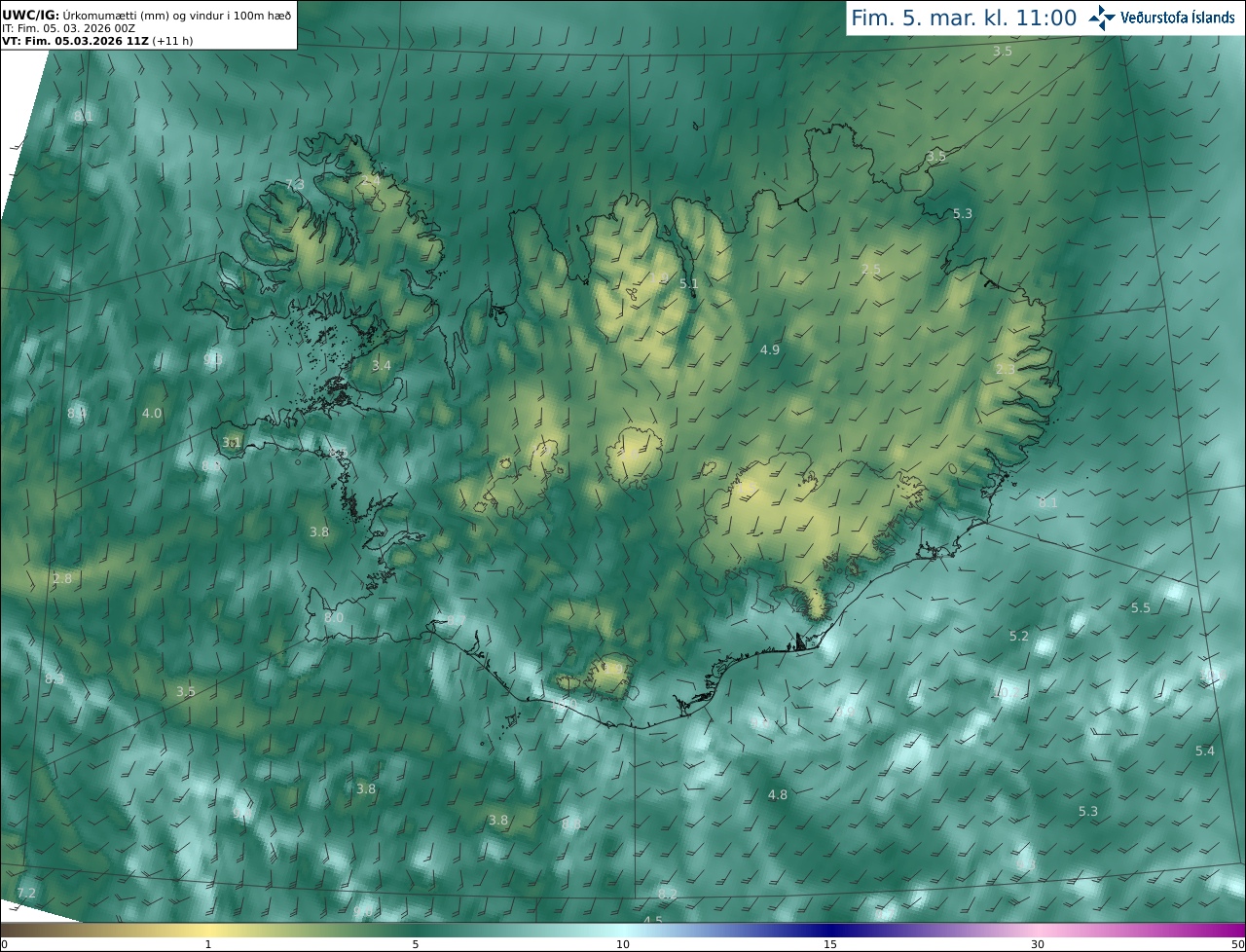This screenshot has width=1246, height=952.
Task: Click the 2.4 value on the map
Action: pyautogui.click(x=371, y=181)
